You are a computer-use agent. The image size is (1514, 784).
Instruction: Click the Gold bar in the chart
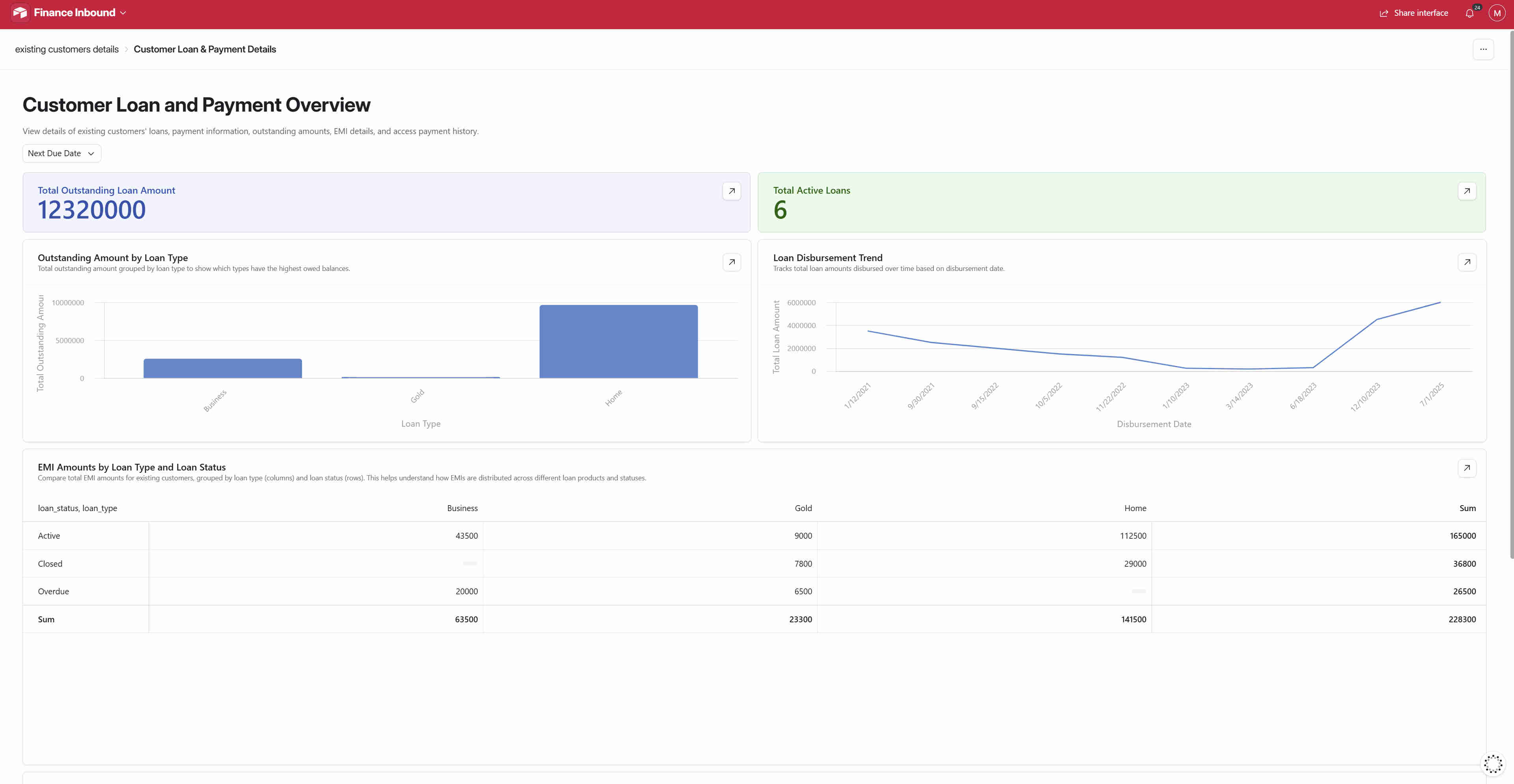pos(421,377)
